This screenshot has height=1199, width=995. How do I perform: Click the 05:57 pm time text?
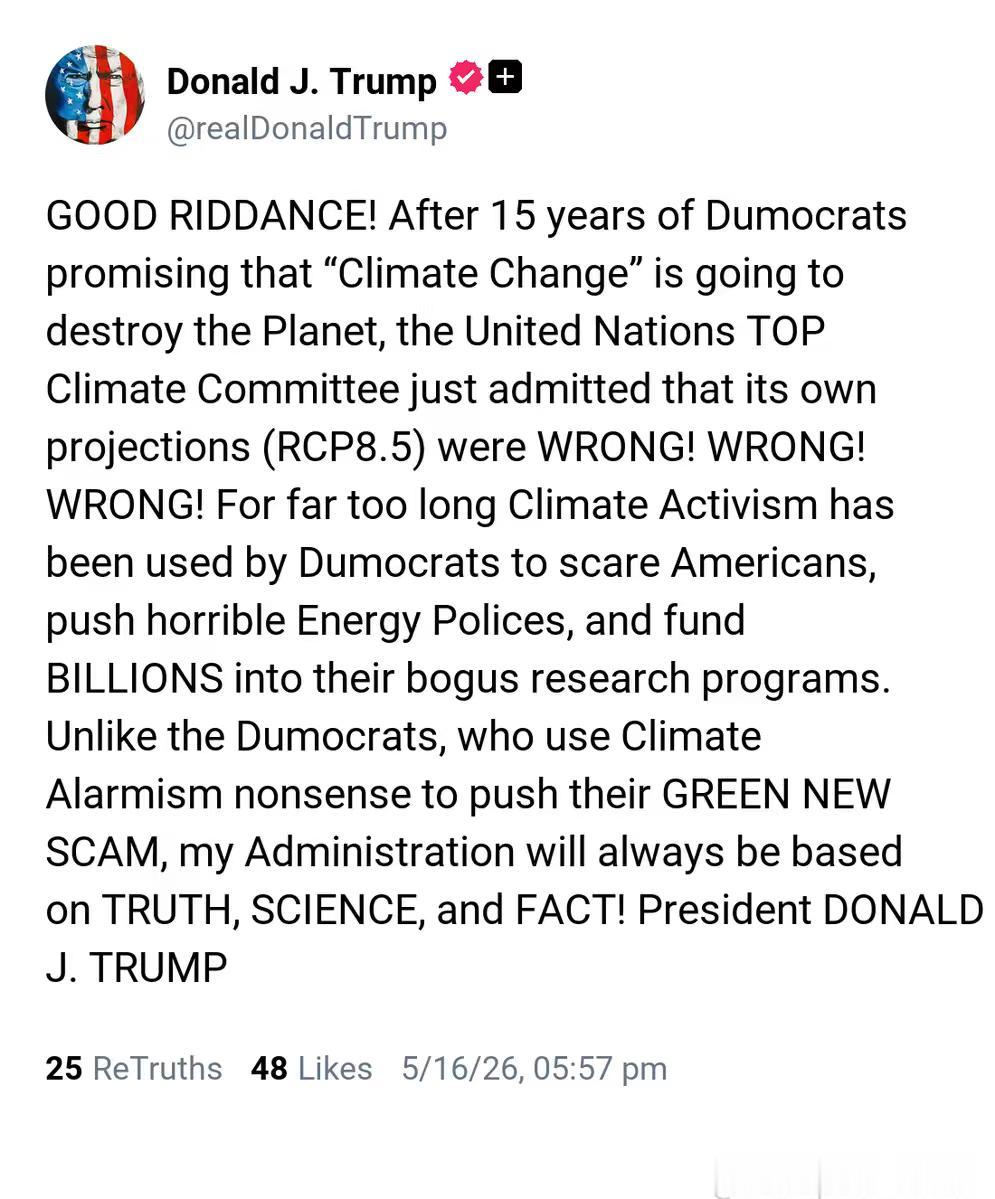coord(600,1069)
